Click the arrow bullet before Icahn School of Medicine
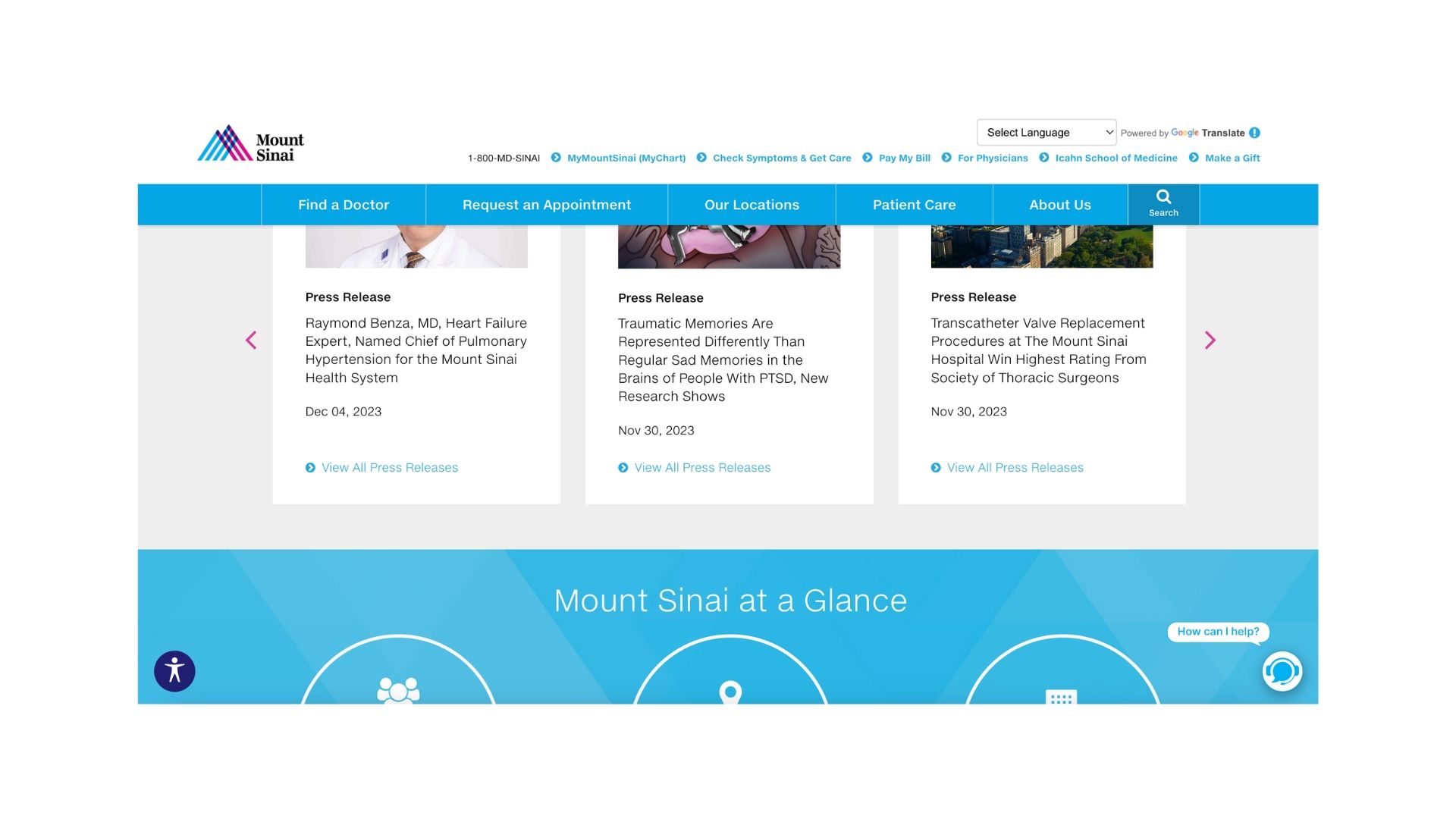Screen dimensions: 1456x819 [1044, 158]
